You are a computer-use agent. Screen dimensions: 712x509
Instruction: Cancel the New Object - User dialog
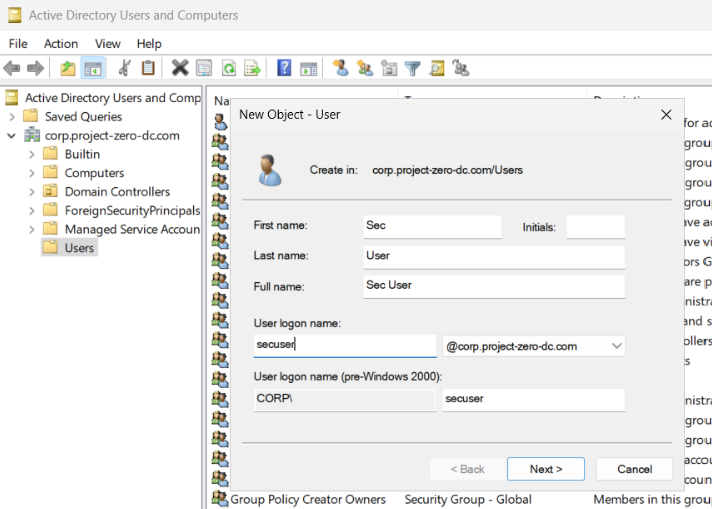click(634, 469)
